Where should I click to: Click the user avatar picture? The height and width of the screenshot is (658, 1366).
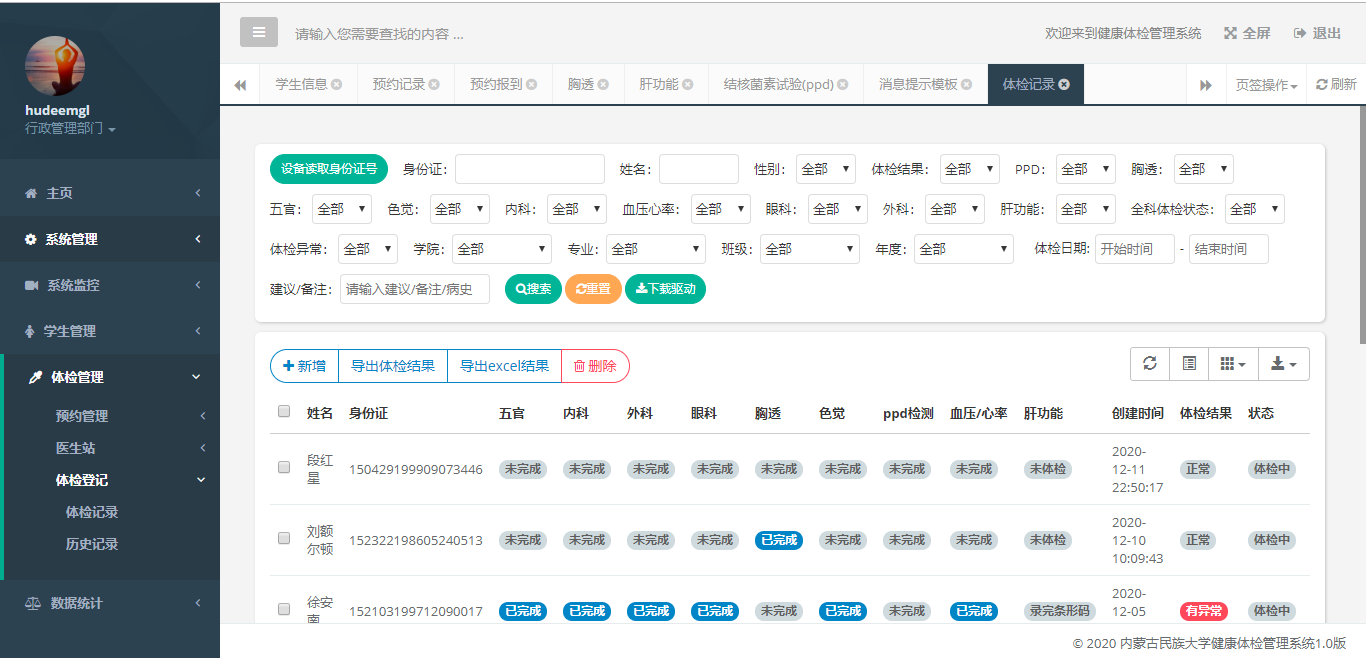(55, 66)
